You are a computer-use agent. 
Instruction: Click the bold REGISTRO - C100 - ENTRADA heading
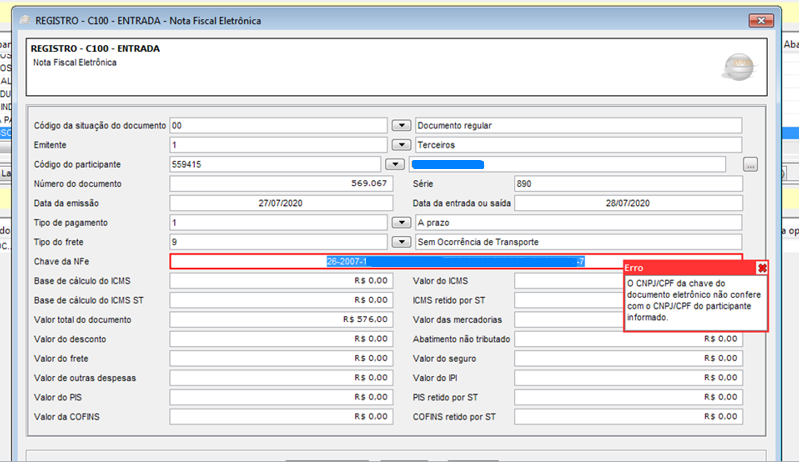95,48
